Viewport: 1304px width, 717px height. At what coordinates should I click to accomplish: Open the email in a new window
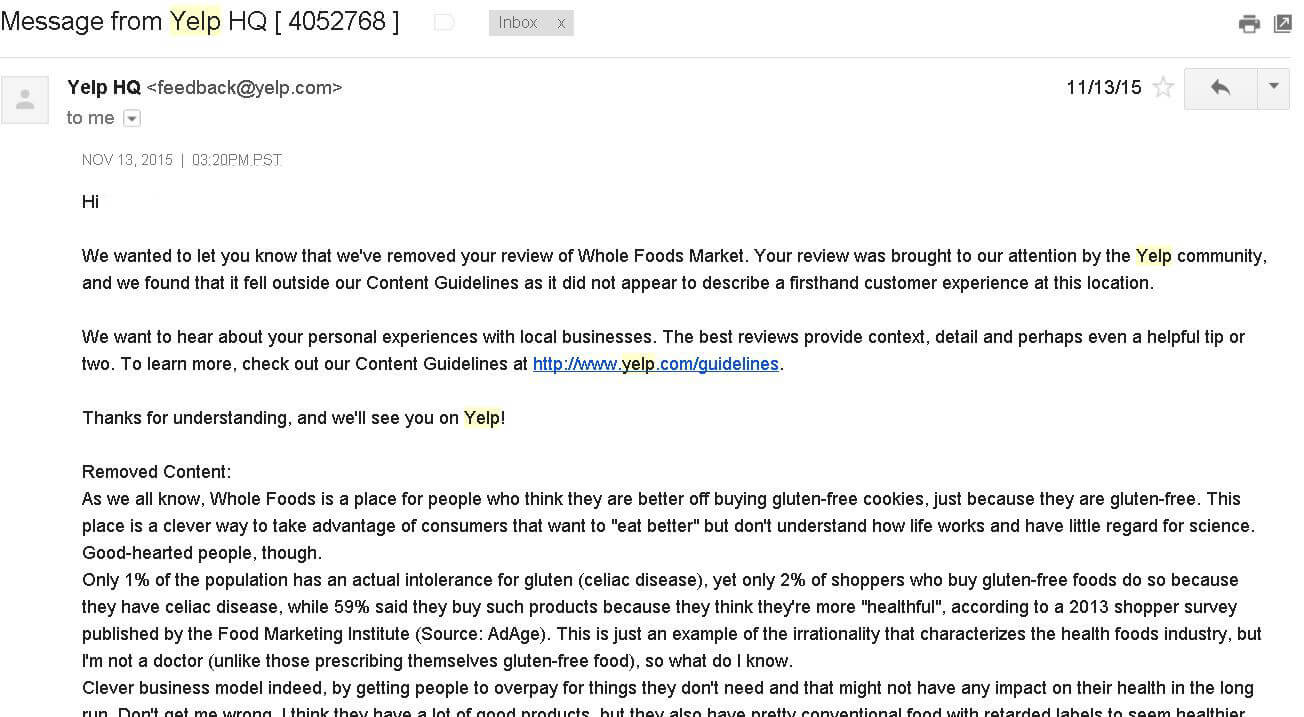[1283, 24]
